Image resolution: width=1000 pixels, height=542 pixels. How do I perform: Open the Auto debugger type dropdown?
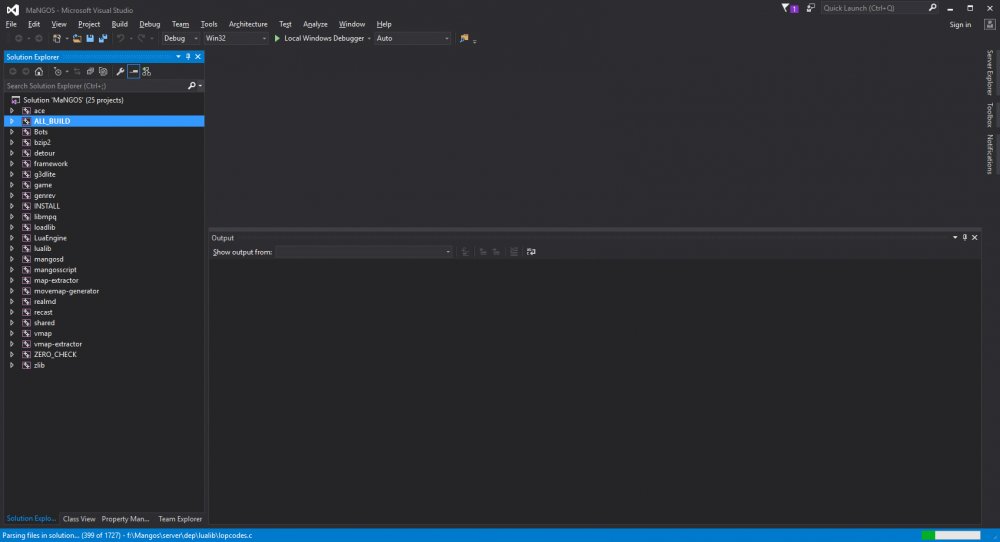(413, 38)
